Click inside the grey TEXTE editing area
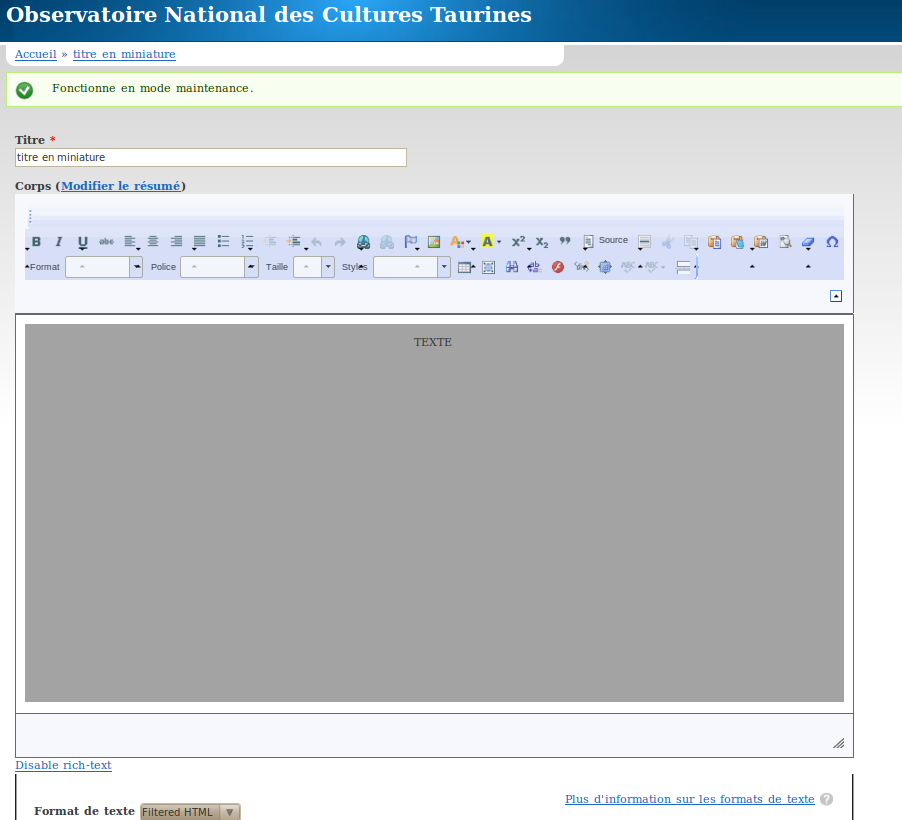The width and height of the screenshot is (902, 820). (434, 513)
